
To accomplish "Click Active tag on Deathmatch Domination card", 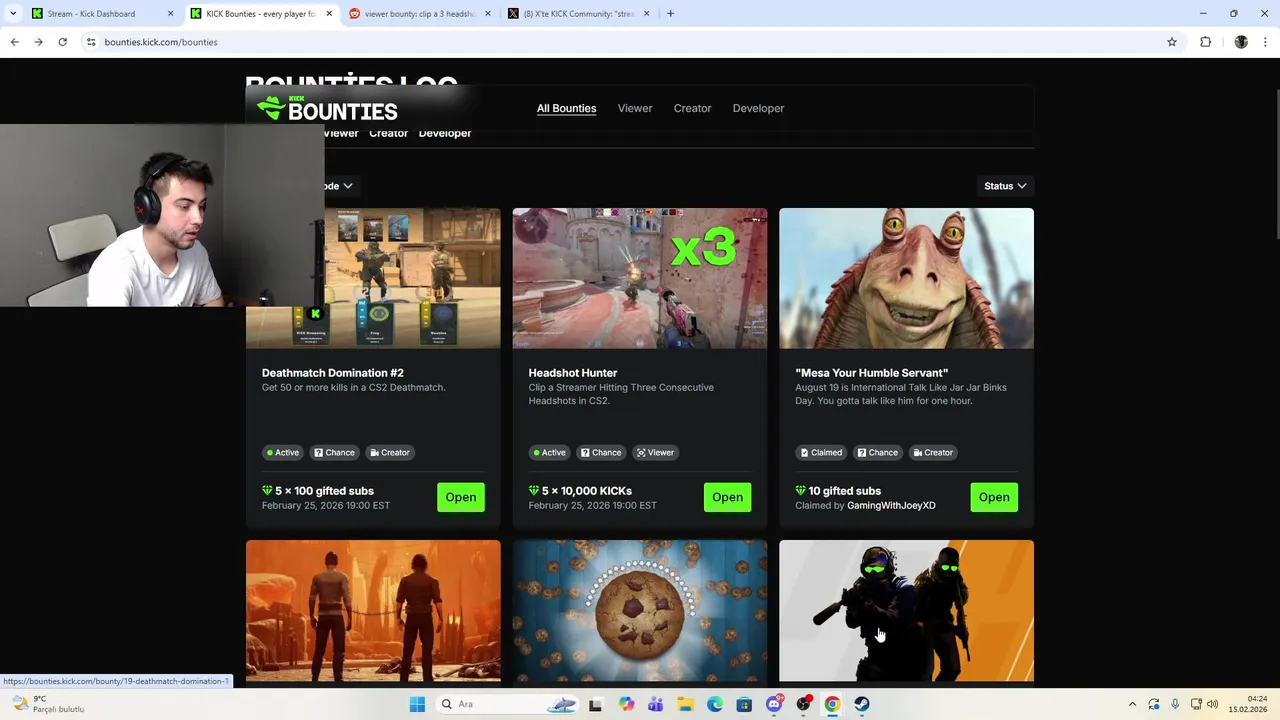I will click(283, 452).
